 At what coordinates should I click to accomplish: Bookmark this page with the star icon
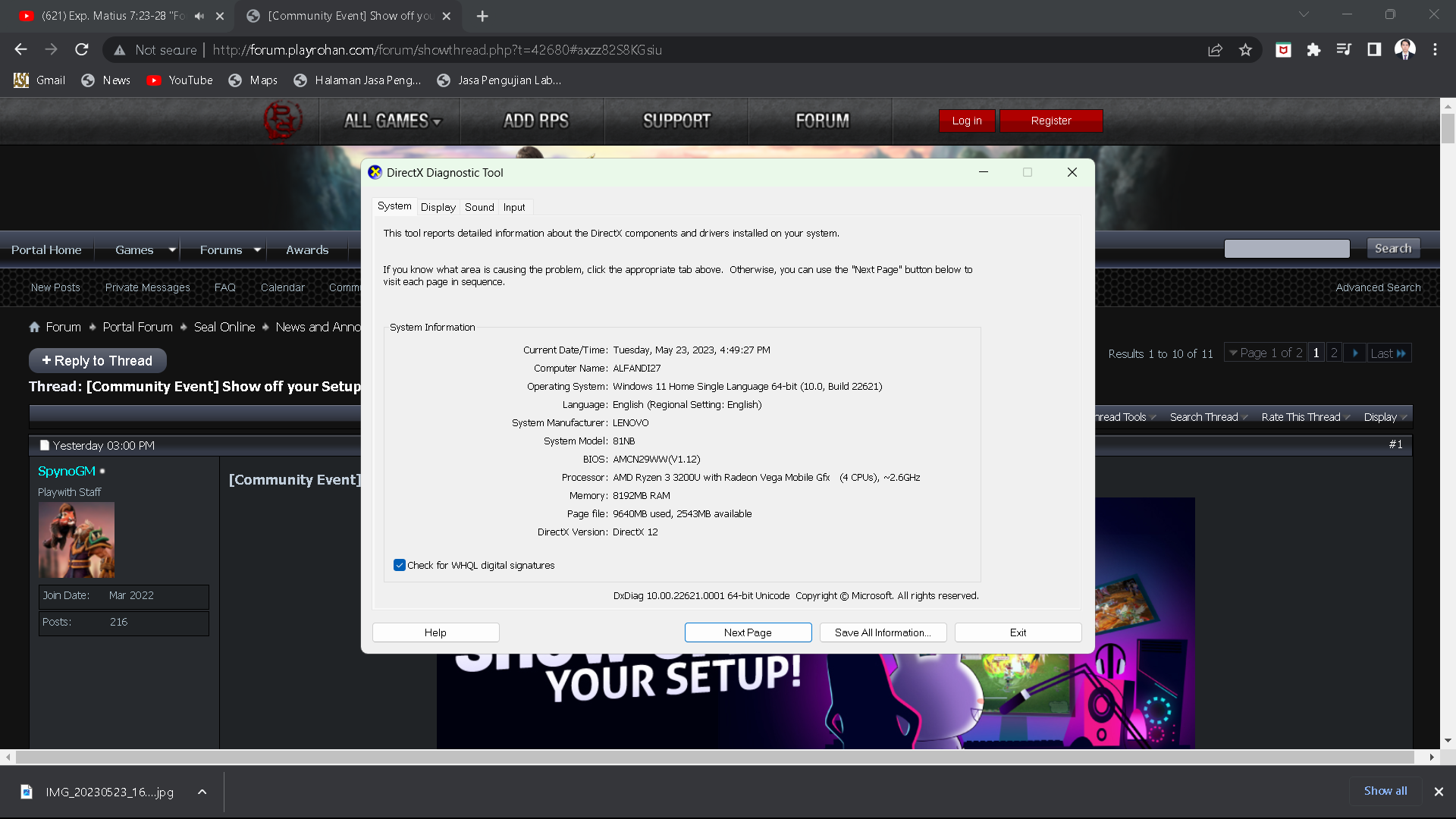pos(1245,50)
